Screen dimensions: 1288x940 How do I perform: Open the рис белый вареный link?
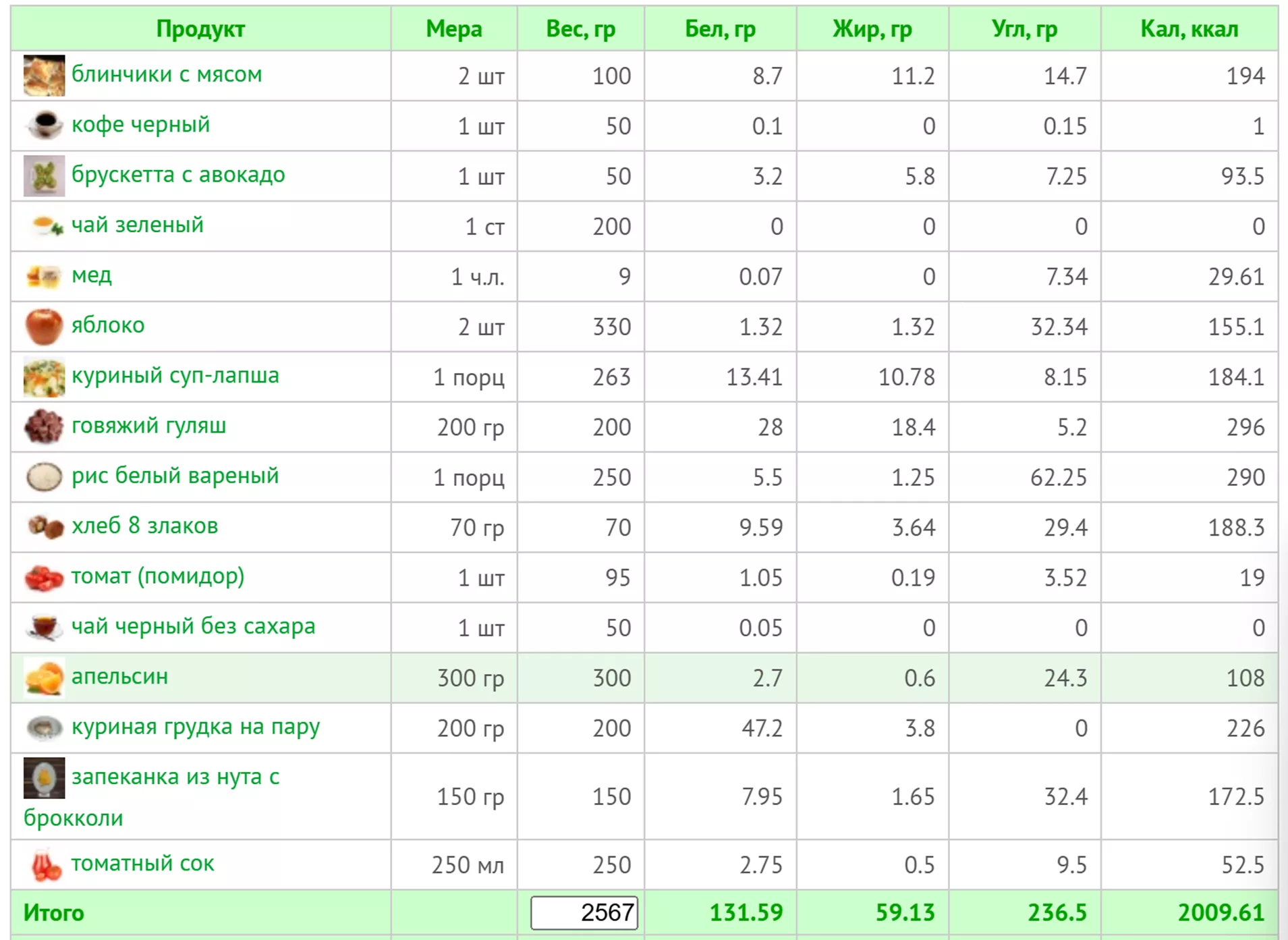[x=175, y=476]
